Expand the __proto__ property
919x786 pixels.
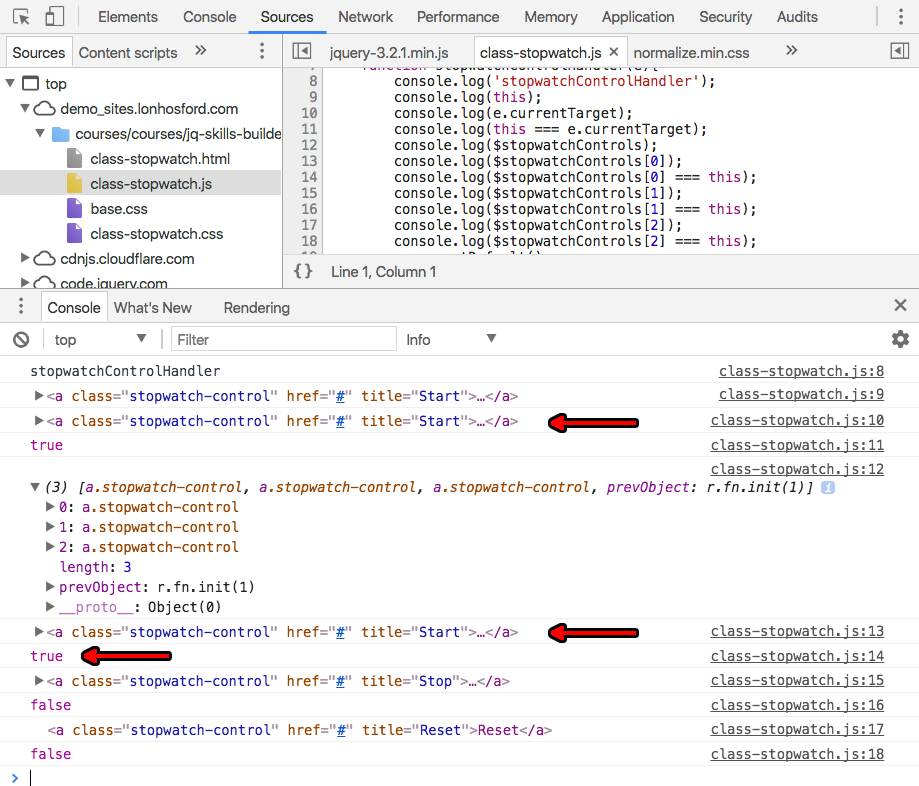point(50,607)
